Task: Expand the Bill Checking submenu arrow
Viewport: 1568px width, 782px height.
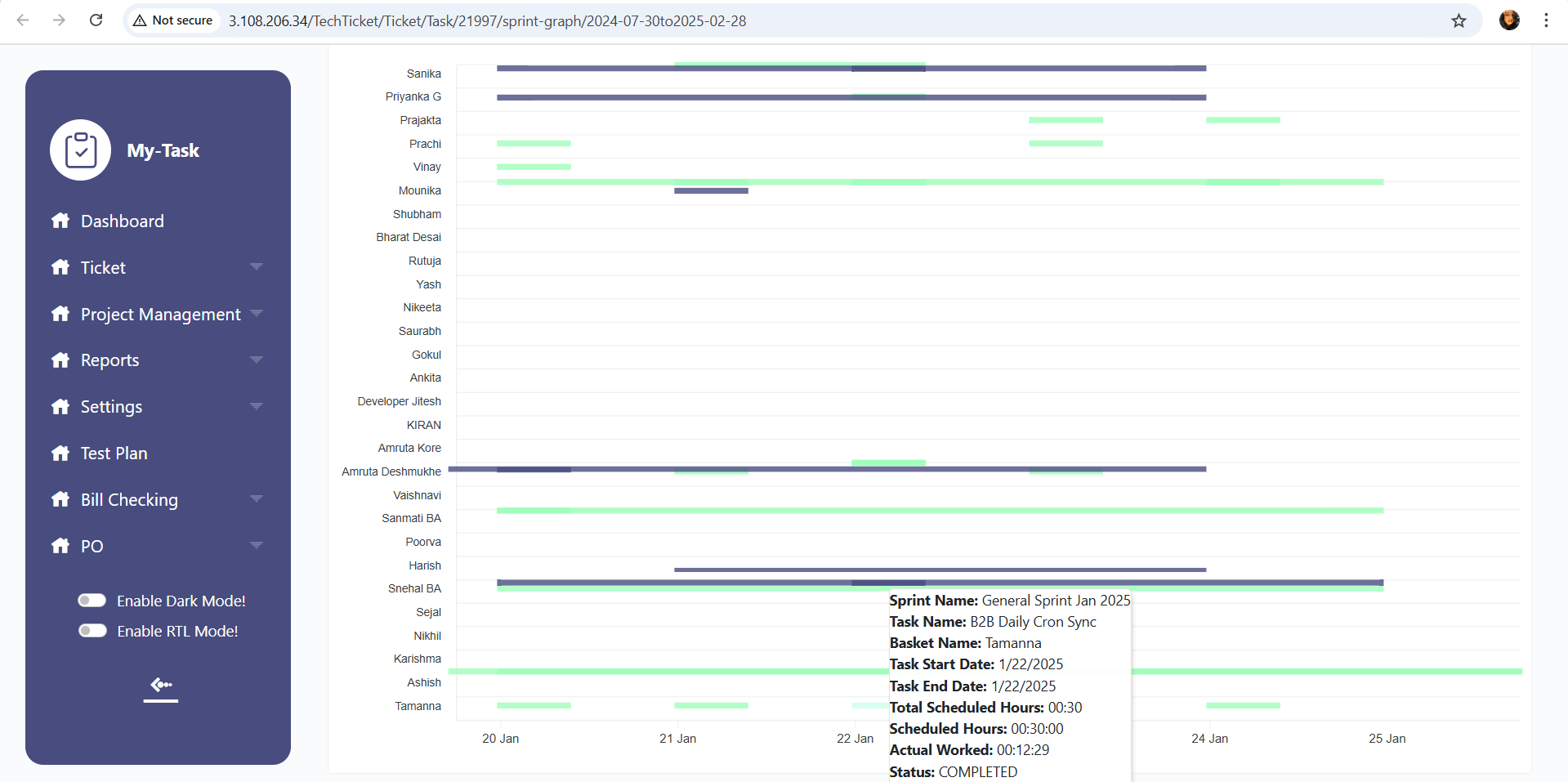Action: [x=257, y=499]
